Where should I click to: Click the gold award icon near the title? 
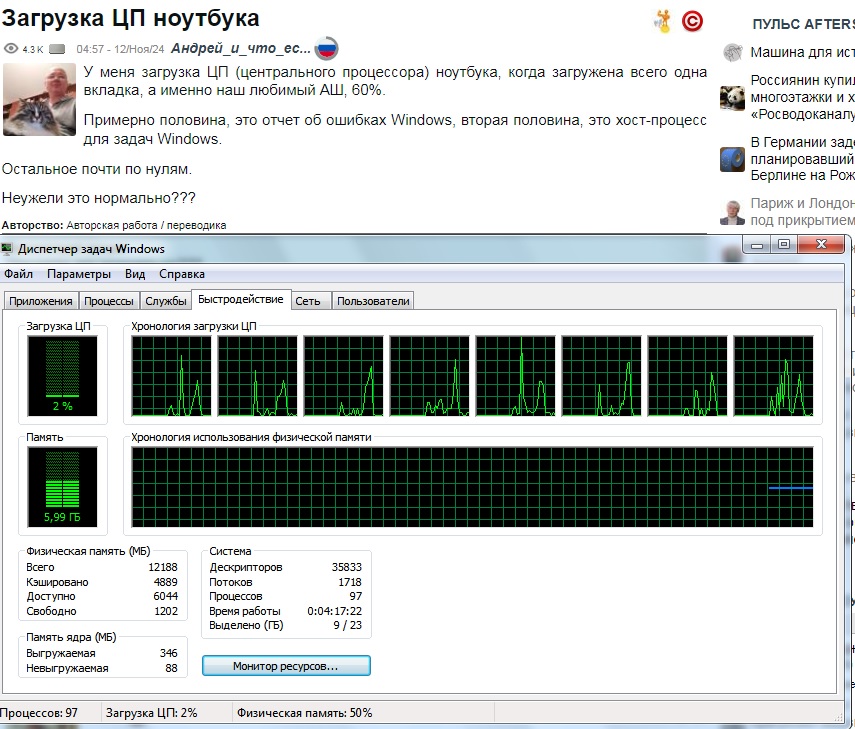tap(662, 21)
